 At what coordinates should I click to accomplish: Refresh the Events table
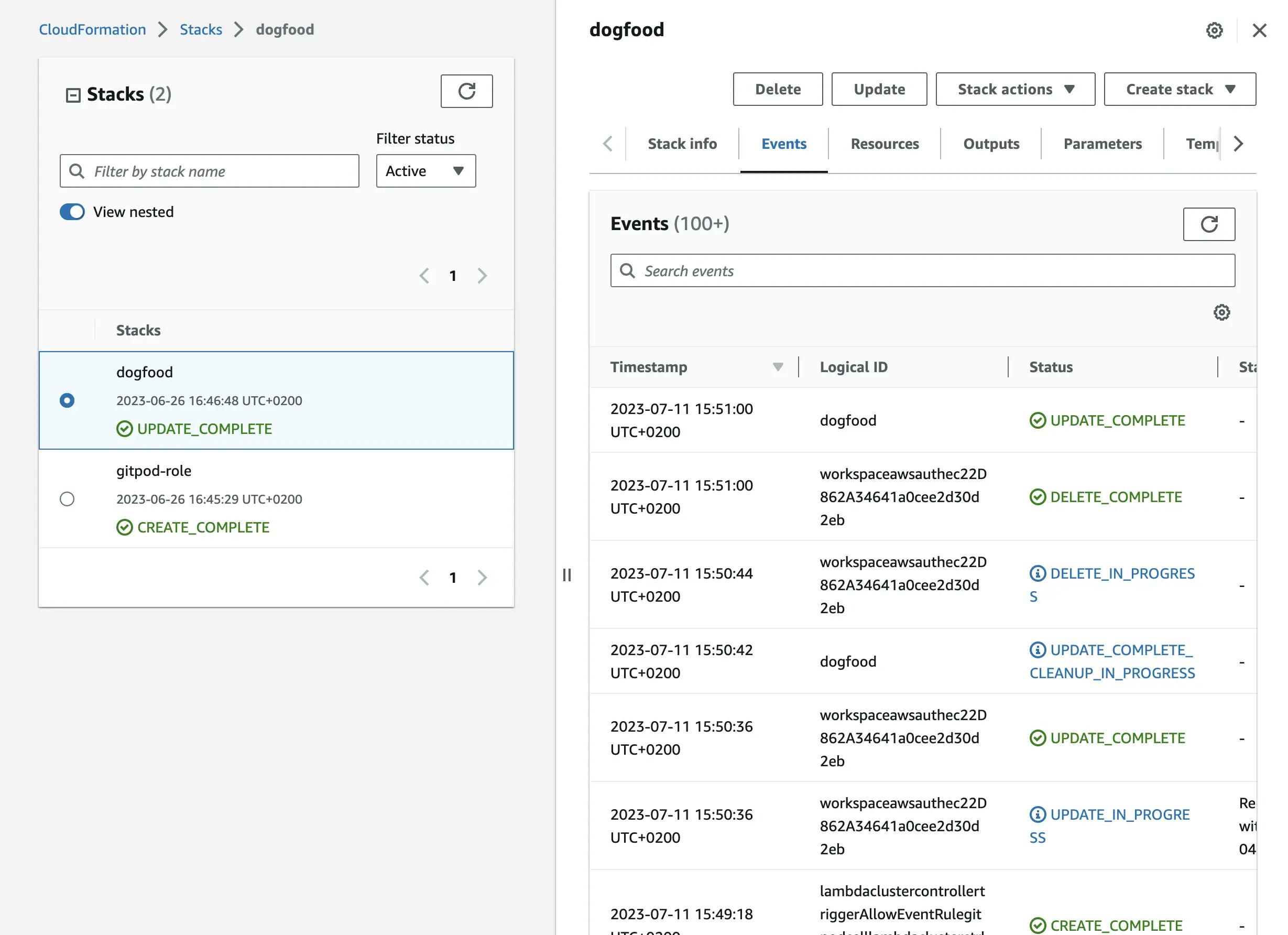click(x=1208, y=224)
